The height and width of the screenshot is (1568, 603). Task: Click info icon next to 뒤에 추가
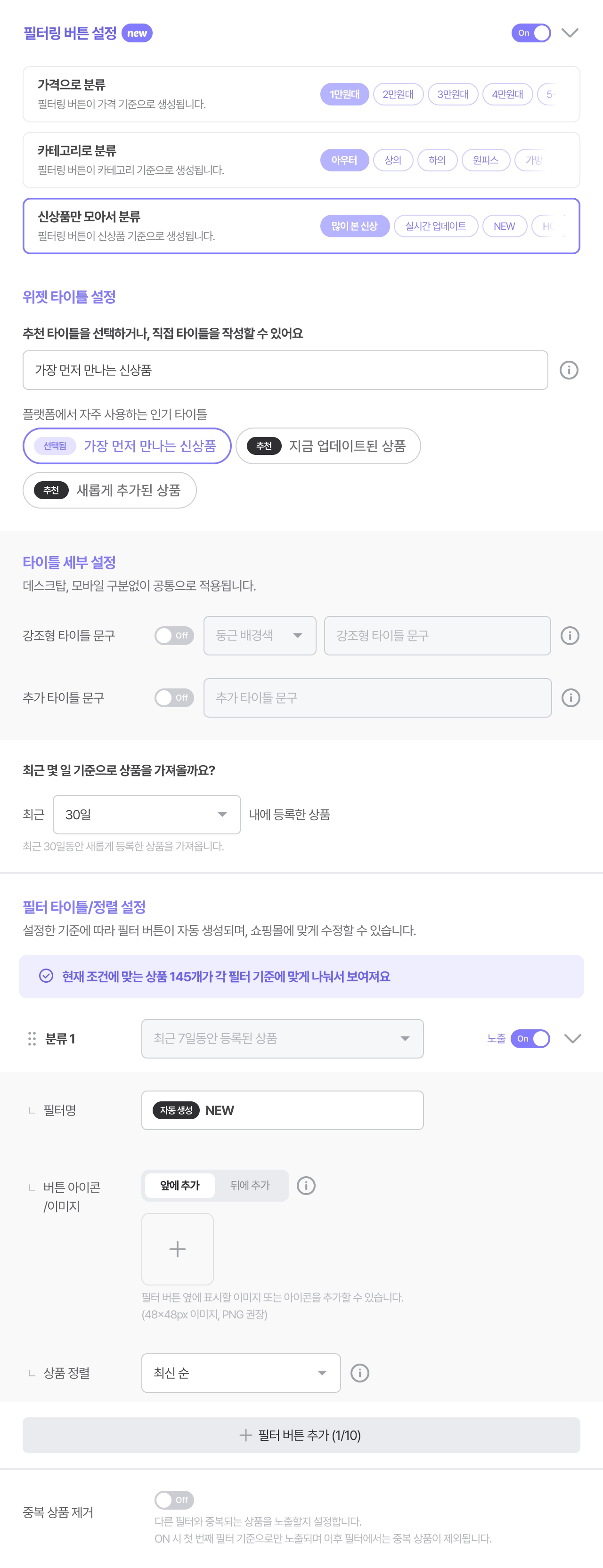(x=306, y=1185)
